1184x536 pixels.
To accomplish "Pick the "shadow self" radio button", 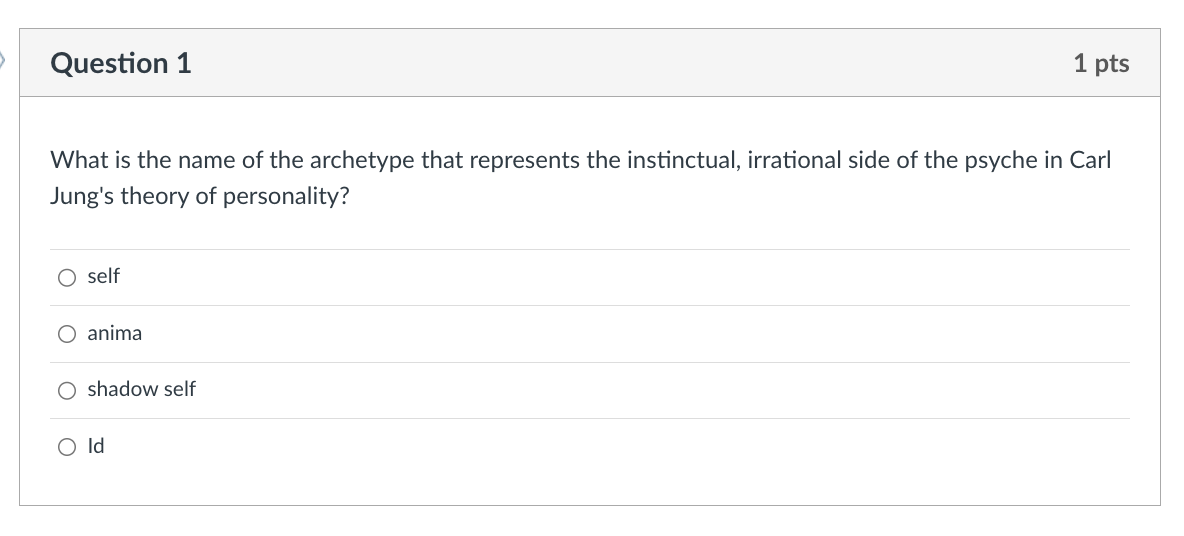I will tap(66, 390).
